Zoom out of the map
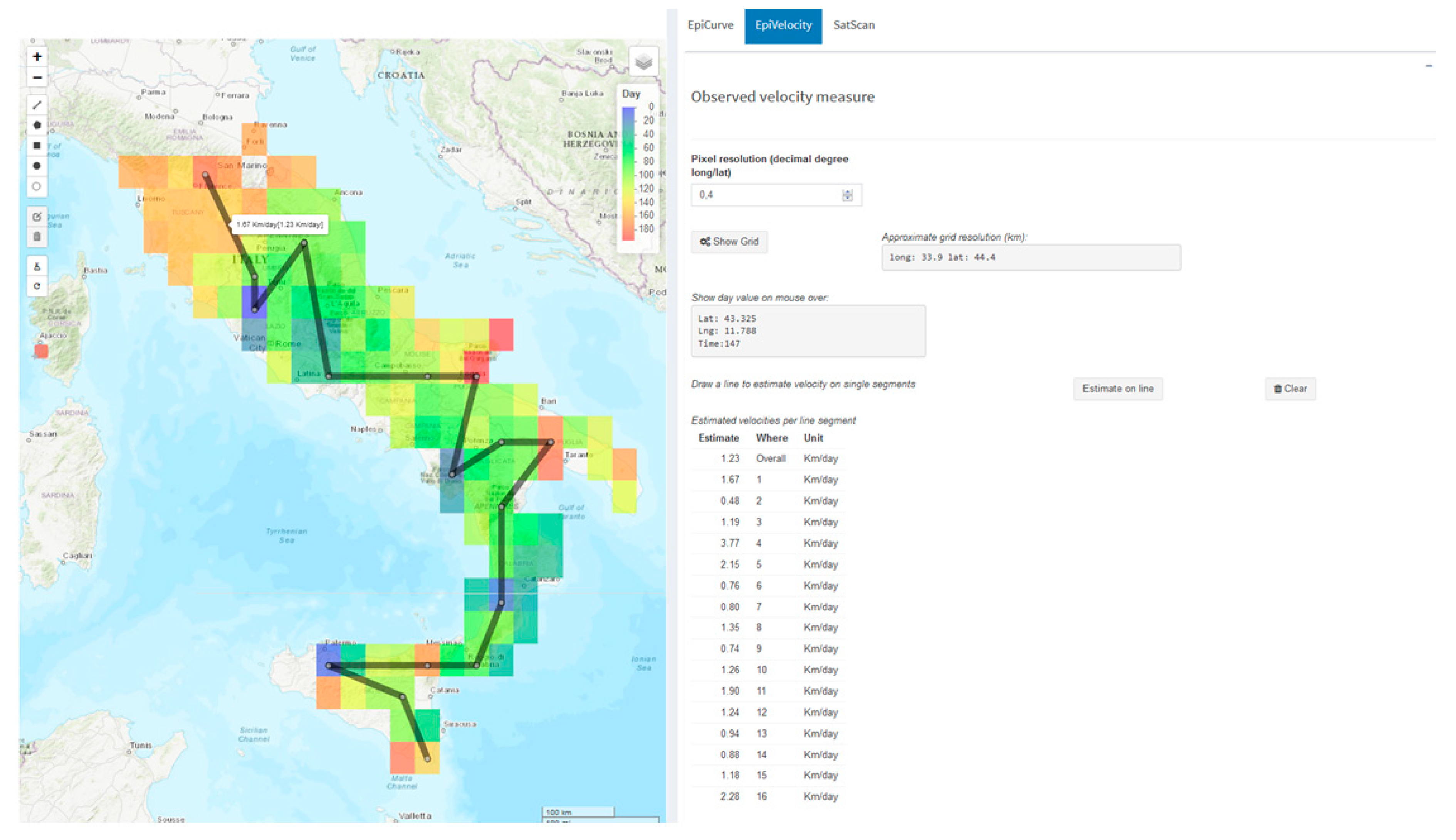 [37, 77]
